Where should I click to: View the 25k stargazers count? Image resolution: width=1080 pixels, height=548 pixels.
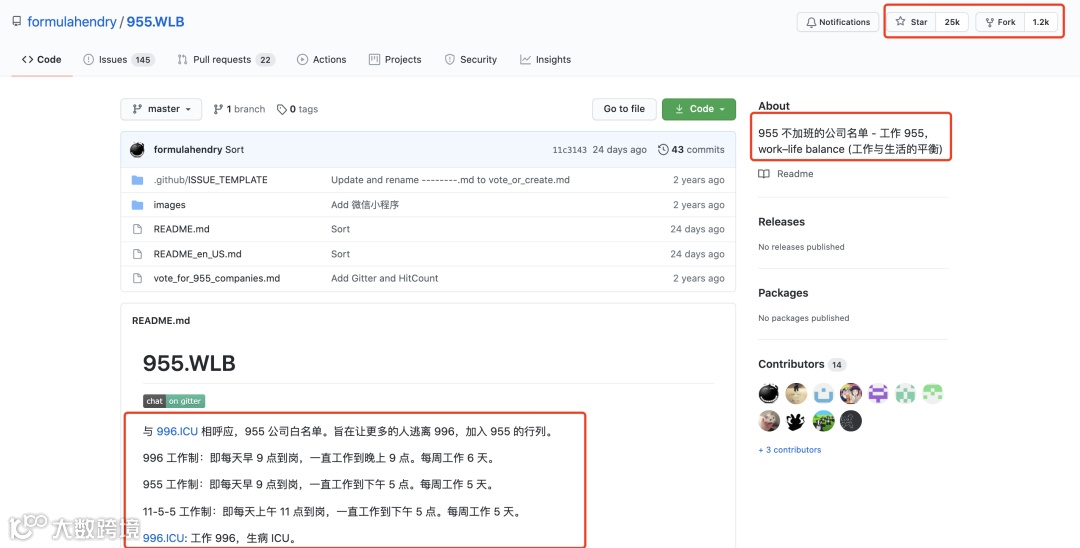pyautogui.click(x=952, y=22)
